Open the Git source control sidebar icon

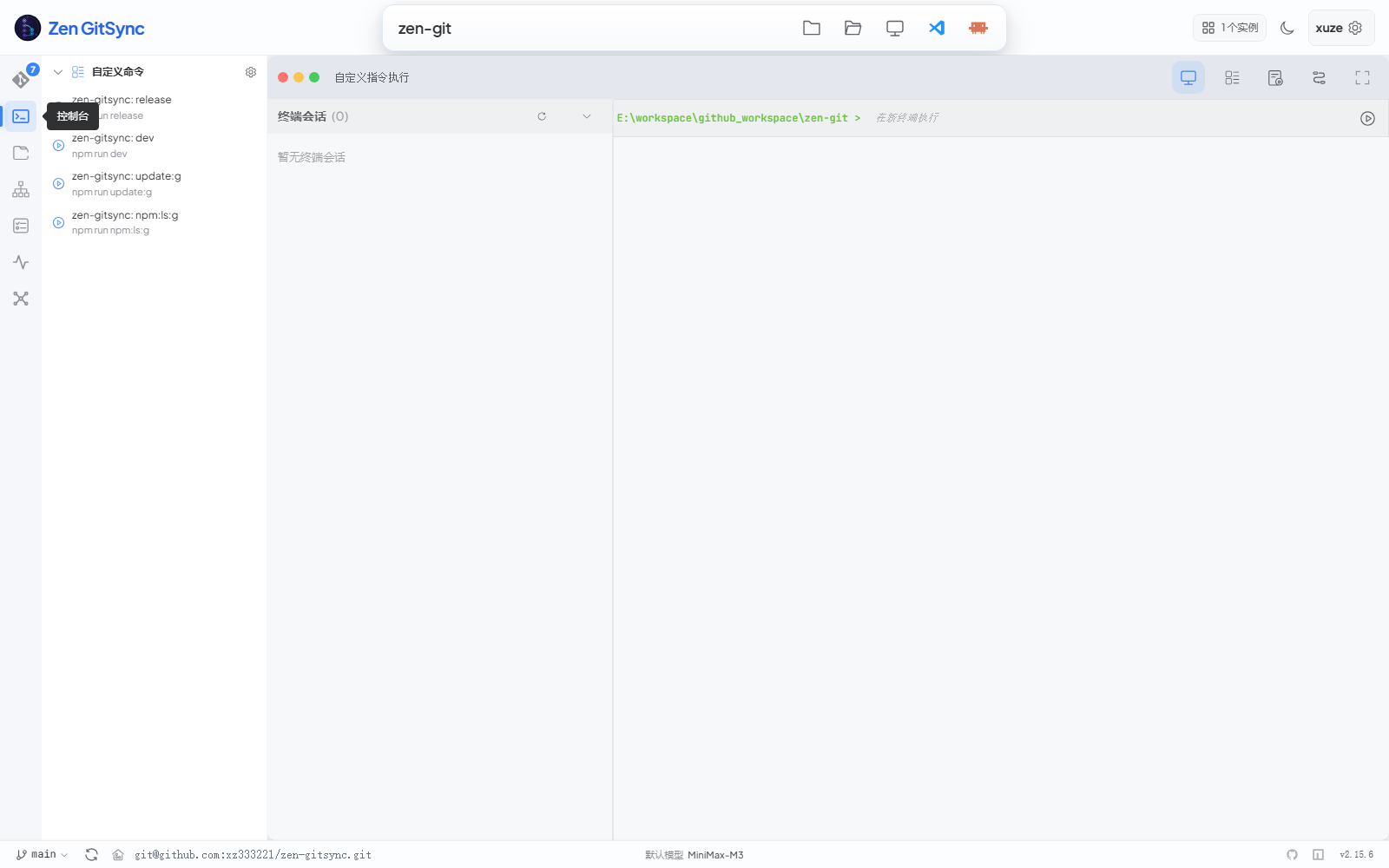(x=21, y=79)
